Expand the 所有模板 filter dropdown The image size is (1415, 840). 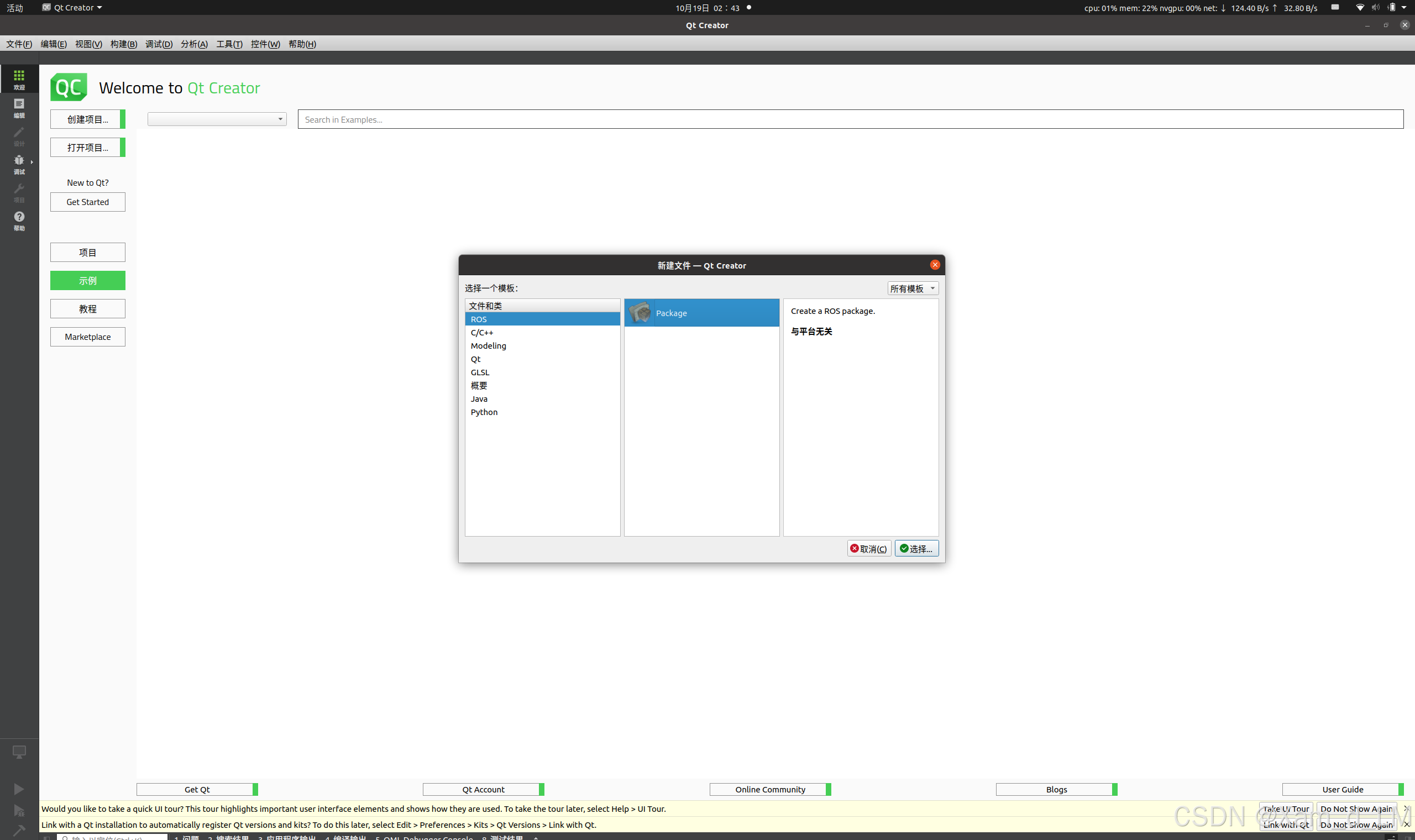(x=913, y=288)
